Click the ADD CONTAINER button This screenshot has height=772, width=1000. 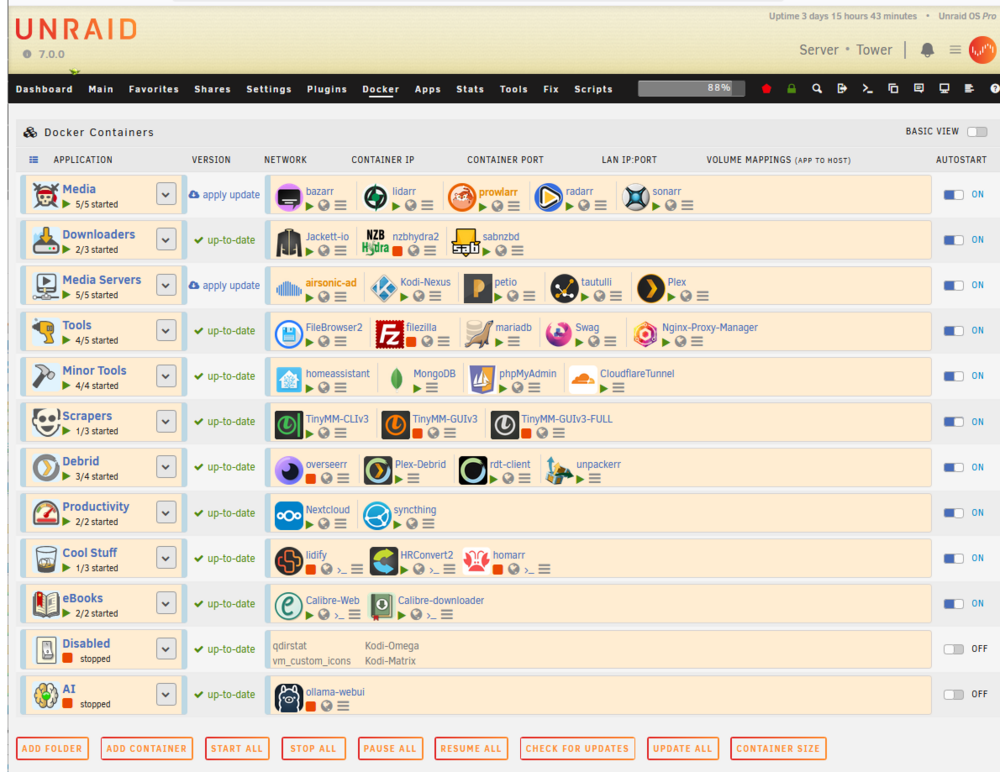[147, 748]
